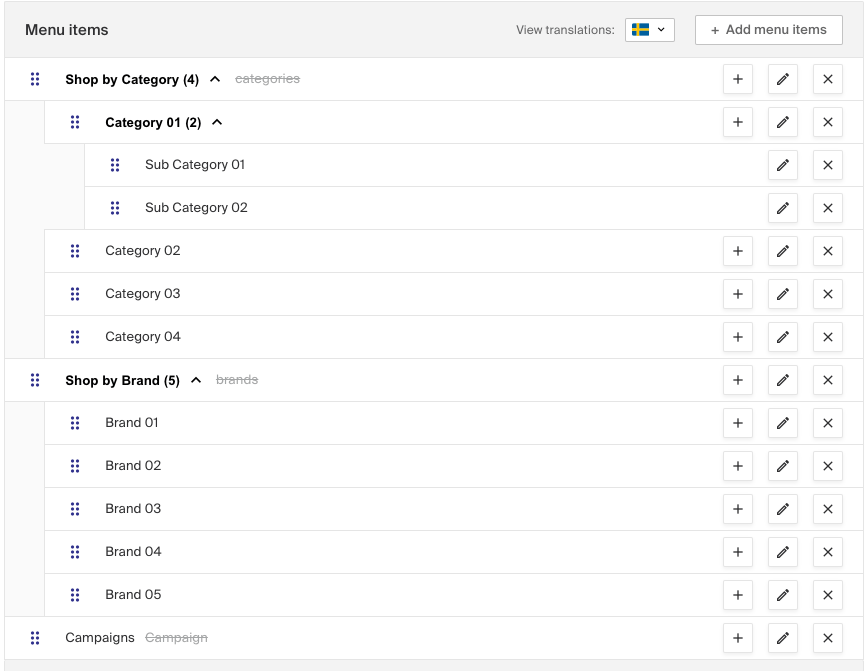This screenshot has height=671, width=864.
Task: Open the translation language flag dropdown
Action: [649, 30]
